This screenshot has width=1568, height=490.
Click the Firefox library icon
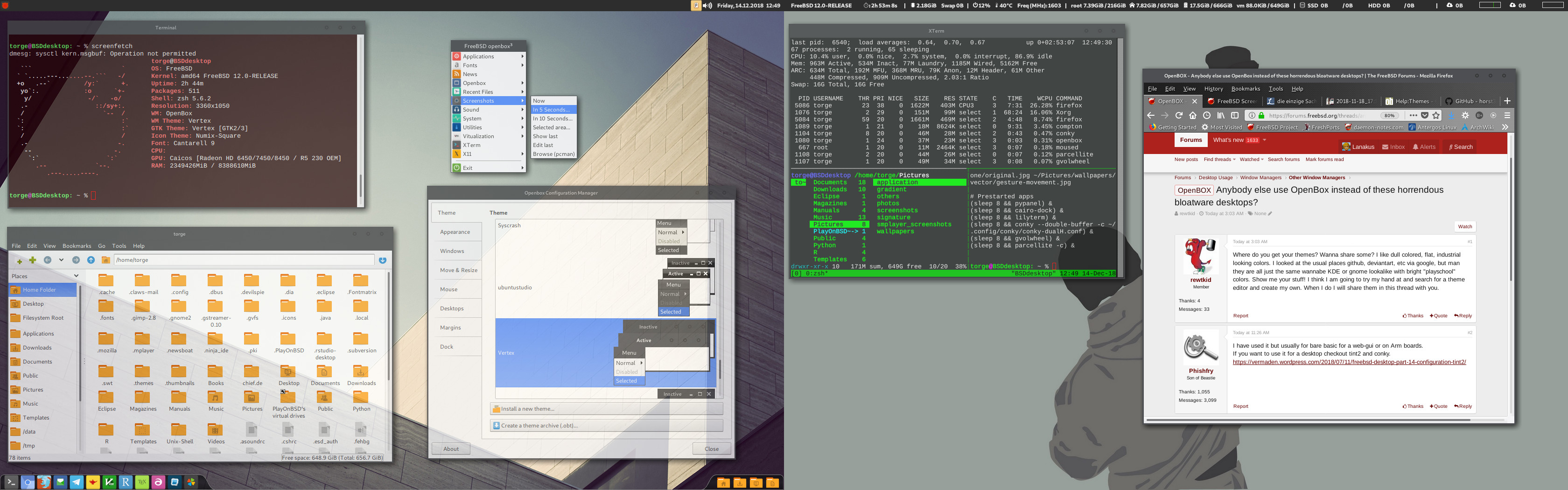pos(1220,115)
